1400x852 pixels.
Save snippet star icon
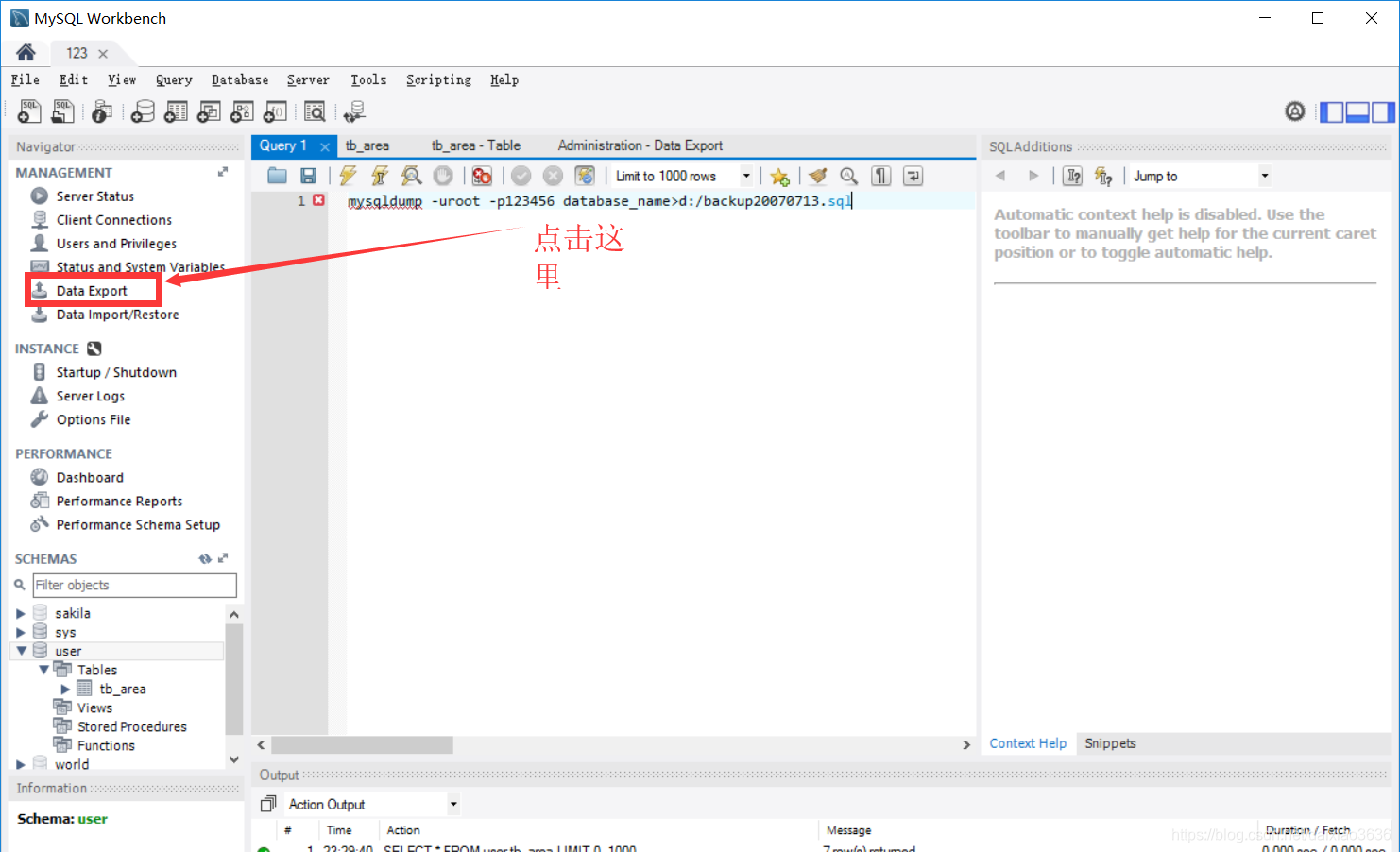(x=779, y=177)
